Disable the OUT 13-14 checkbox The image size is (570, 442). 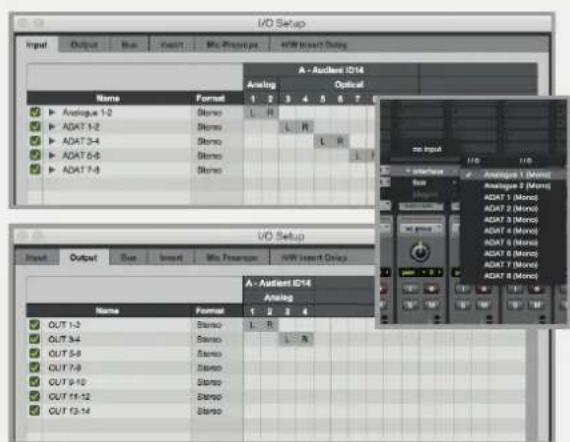click(x=35, y=410)
